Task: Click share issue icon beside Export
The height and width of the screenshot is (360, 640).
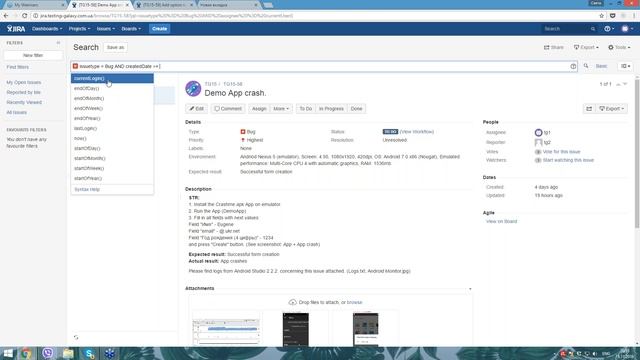Action: 589,109
